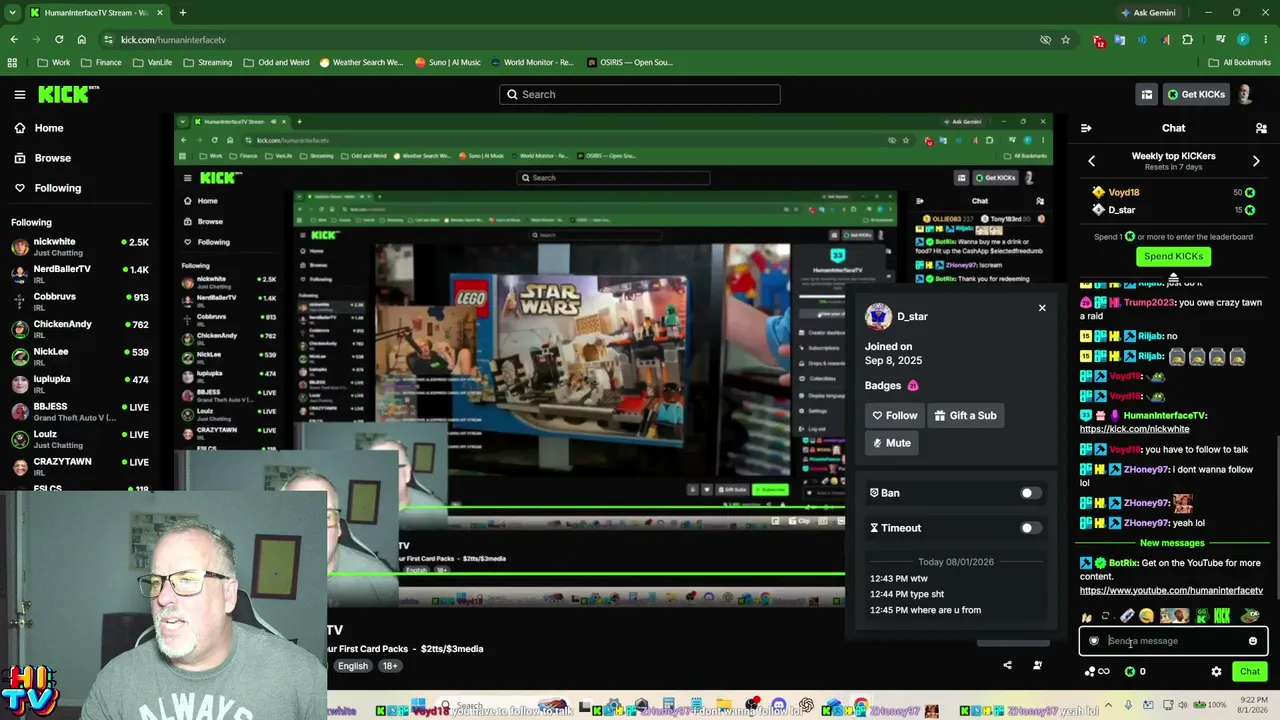Open a new browser tab
This screenshot has width=1280, height=720.
pos(182,13)
